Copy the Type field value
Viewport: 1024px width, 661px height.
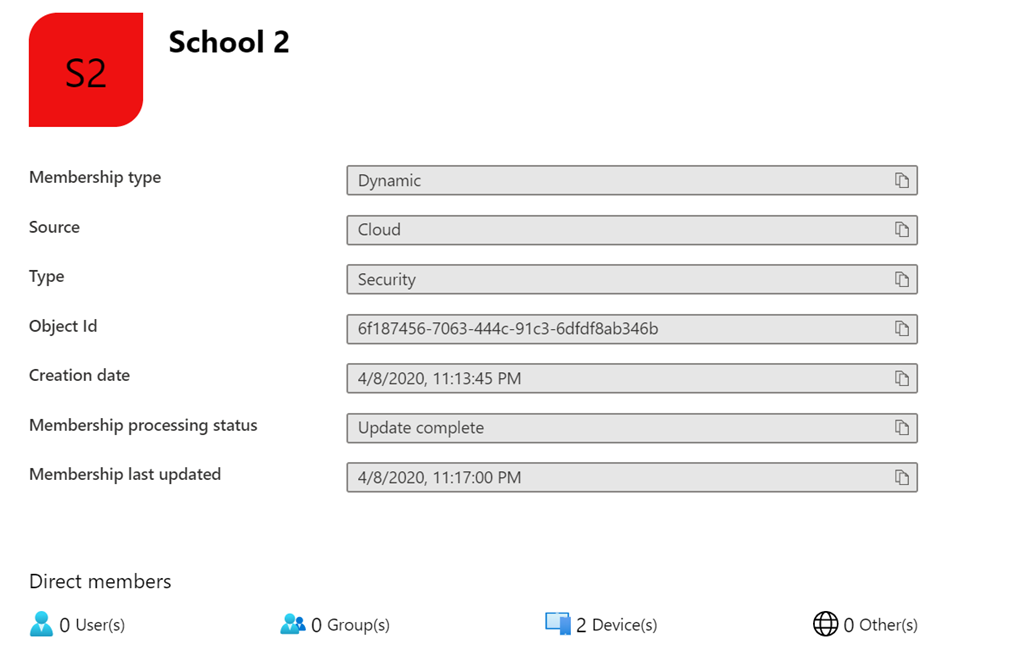point(901,280)
